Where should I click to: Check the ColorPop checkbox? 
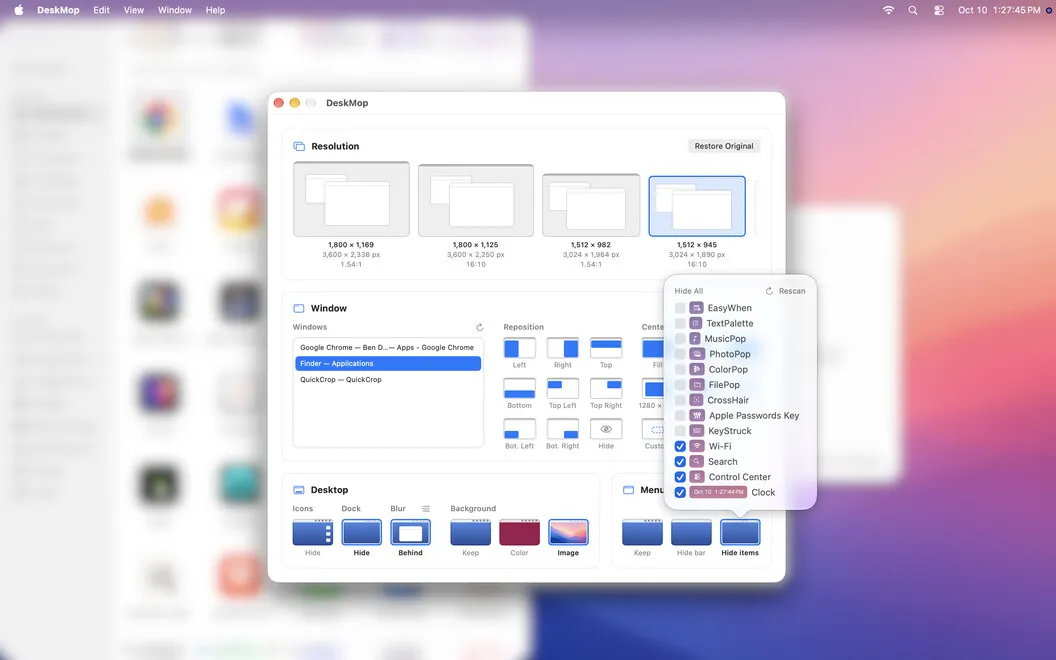[680, 370]
